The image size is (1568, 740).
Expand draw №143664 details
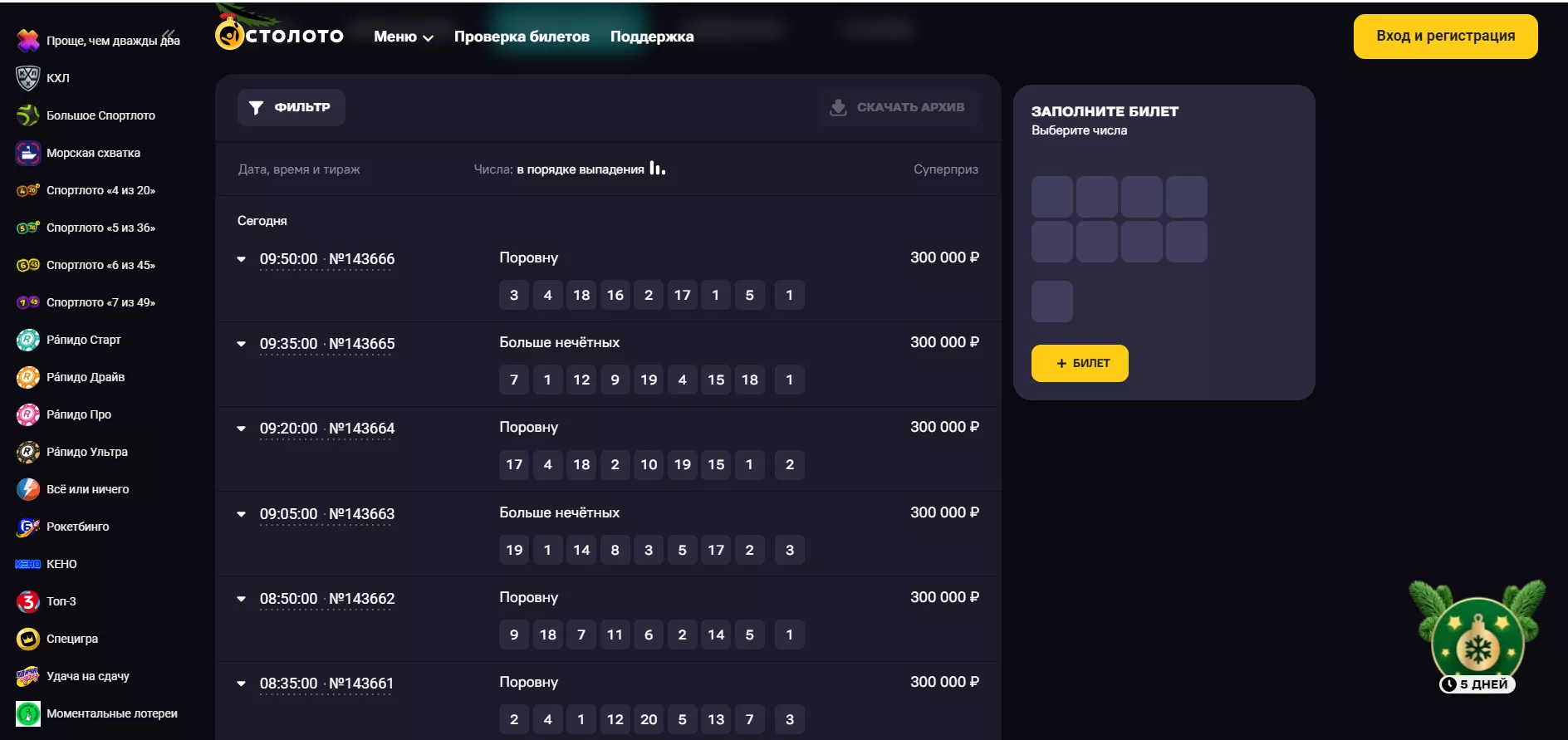click(x=242, y=429)
